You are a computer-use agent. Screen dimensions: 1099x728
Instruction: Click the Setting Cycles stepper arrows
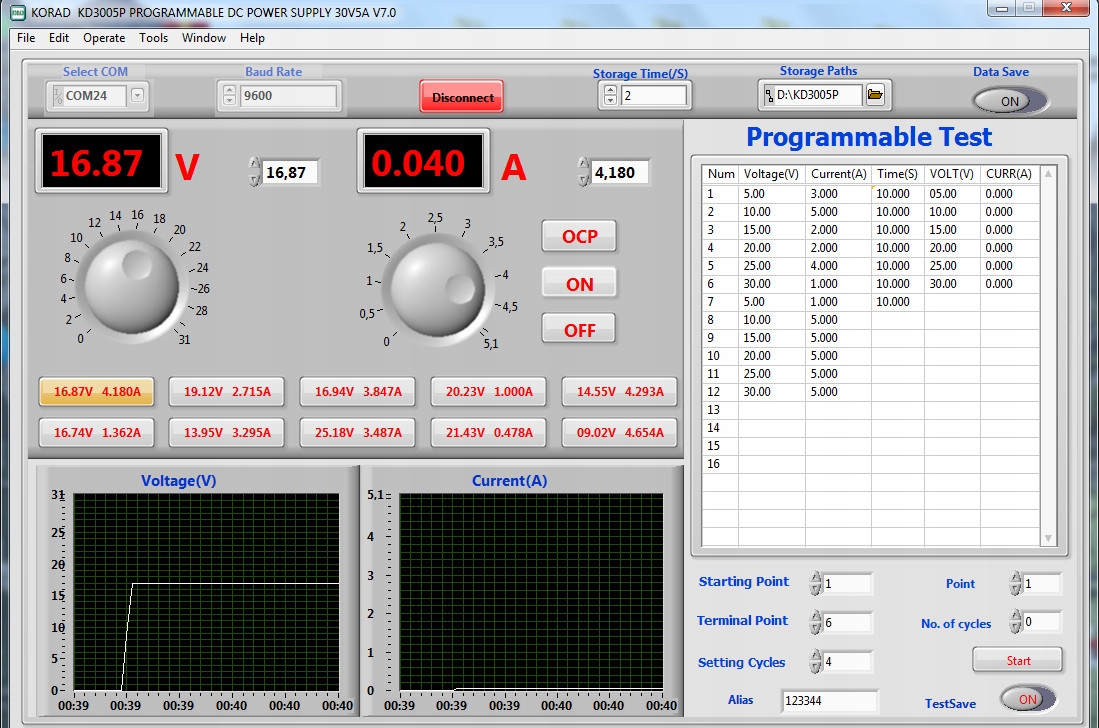click(x=816, y=662)
